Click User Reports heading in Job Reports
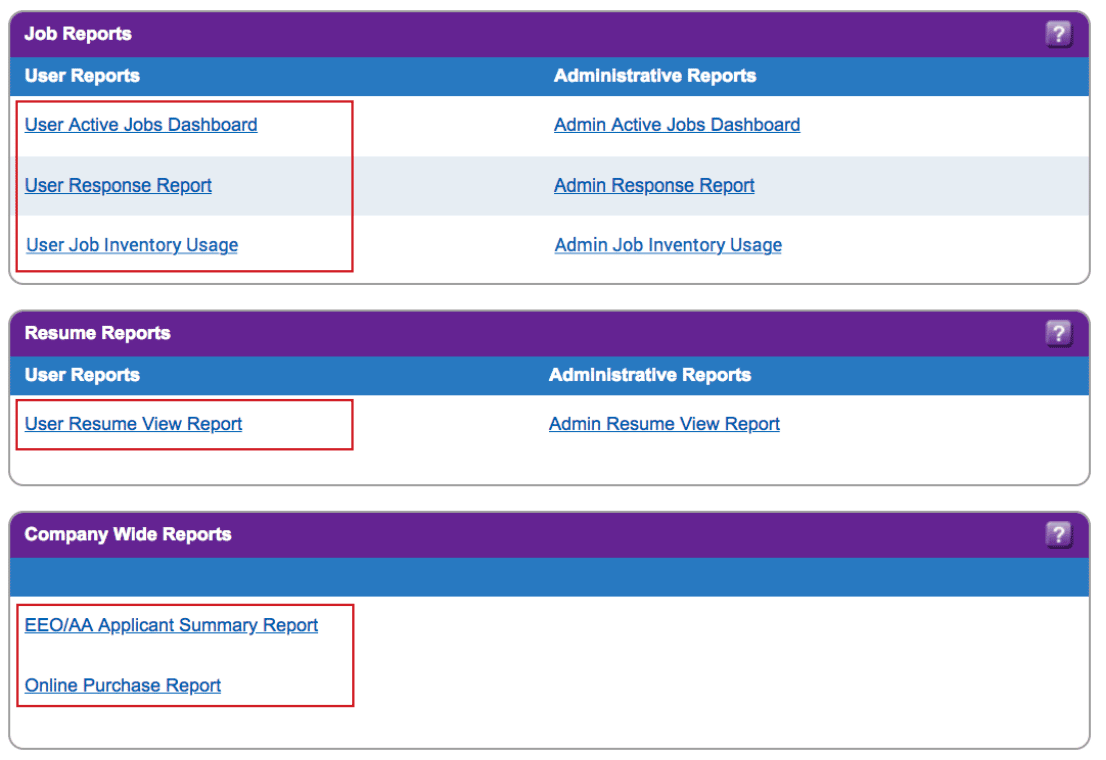This screenshot has height=760, width=1106. click(82, 76)
